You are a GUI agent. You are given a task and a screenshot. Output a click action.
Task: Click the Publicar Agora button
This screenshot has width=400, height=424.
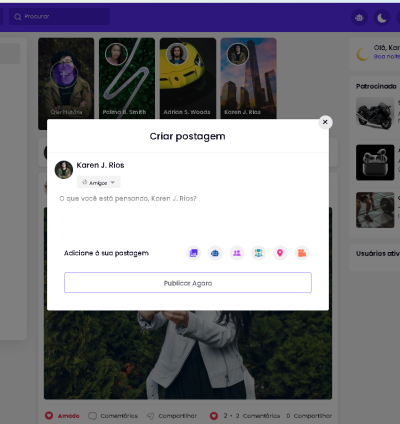tap(188, 283)
